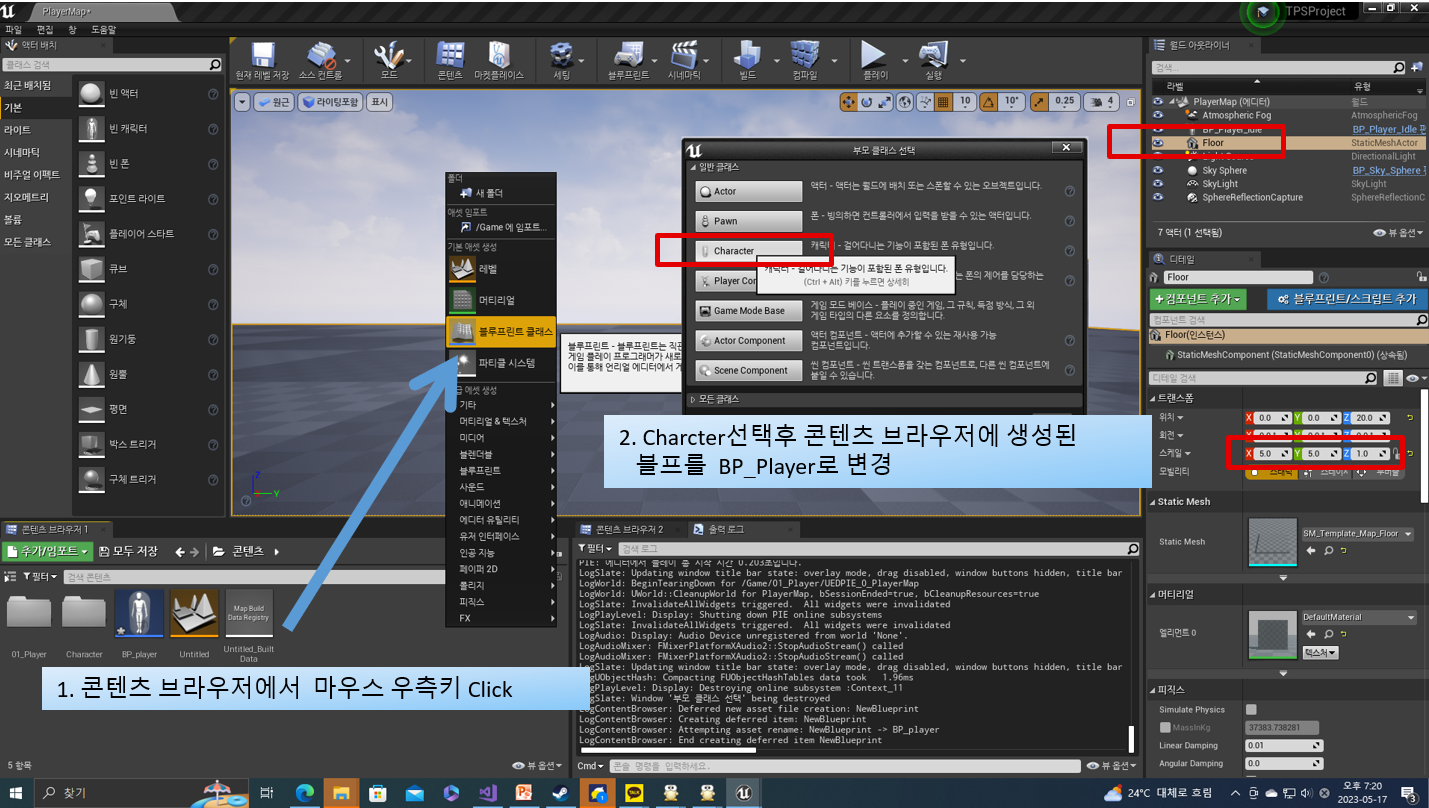Click the 시네마틱 clapperboard icon

[x=684, y=56]
